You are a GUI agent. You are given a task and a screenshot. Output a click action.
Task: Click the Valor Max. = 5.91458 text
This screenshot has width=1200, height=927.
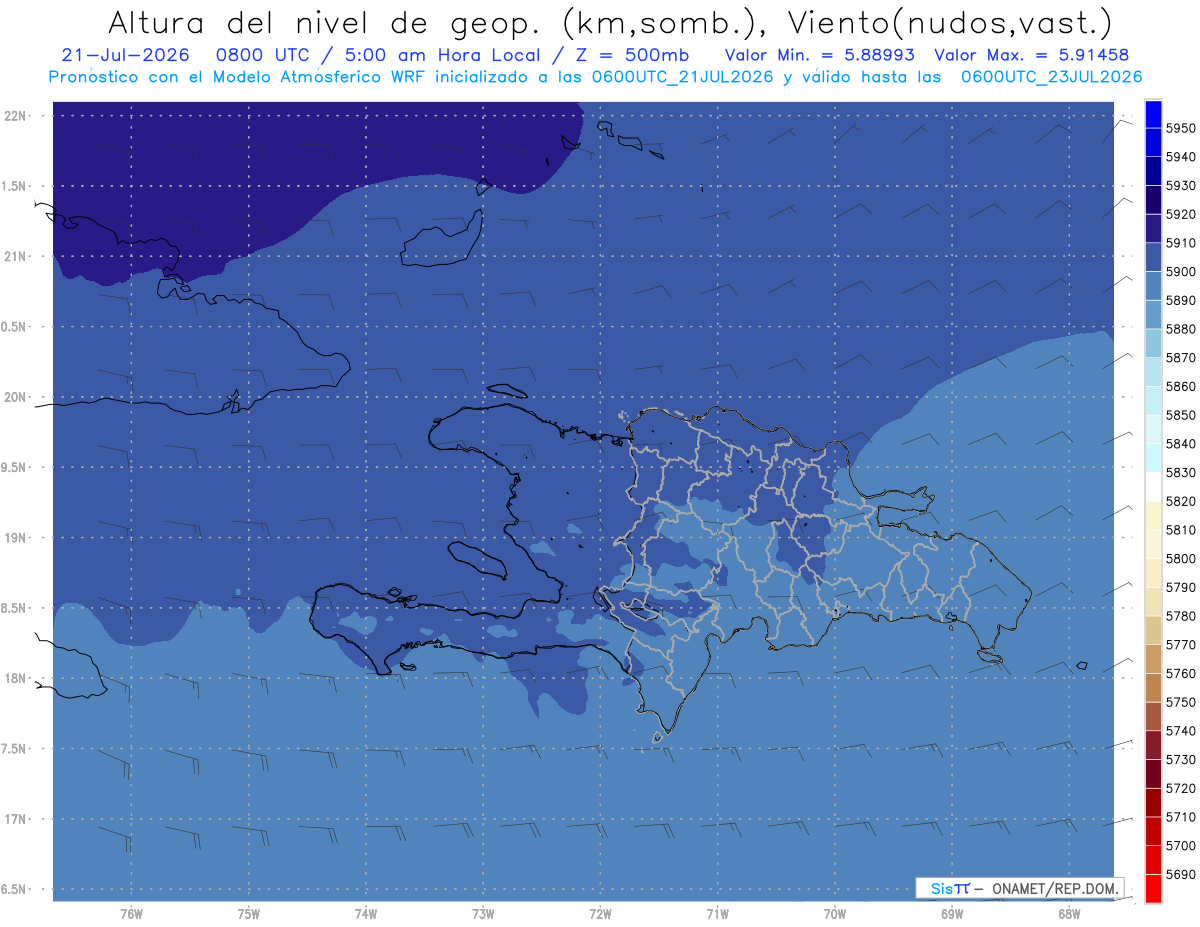click(x=1032, y=55)
